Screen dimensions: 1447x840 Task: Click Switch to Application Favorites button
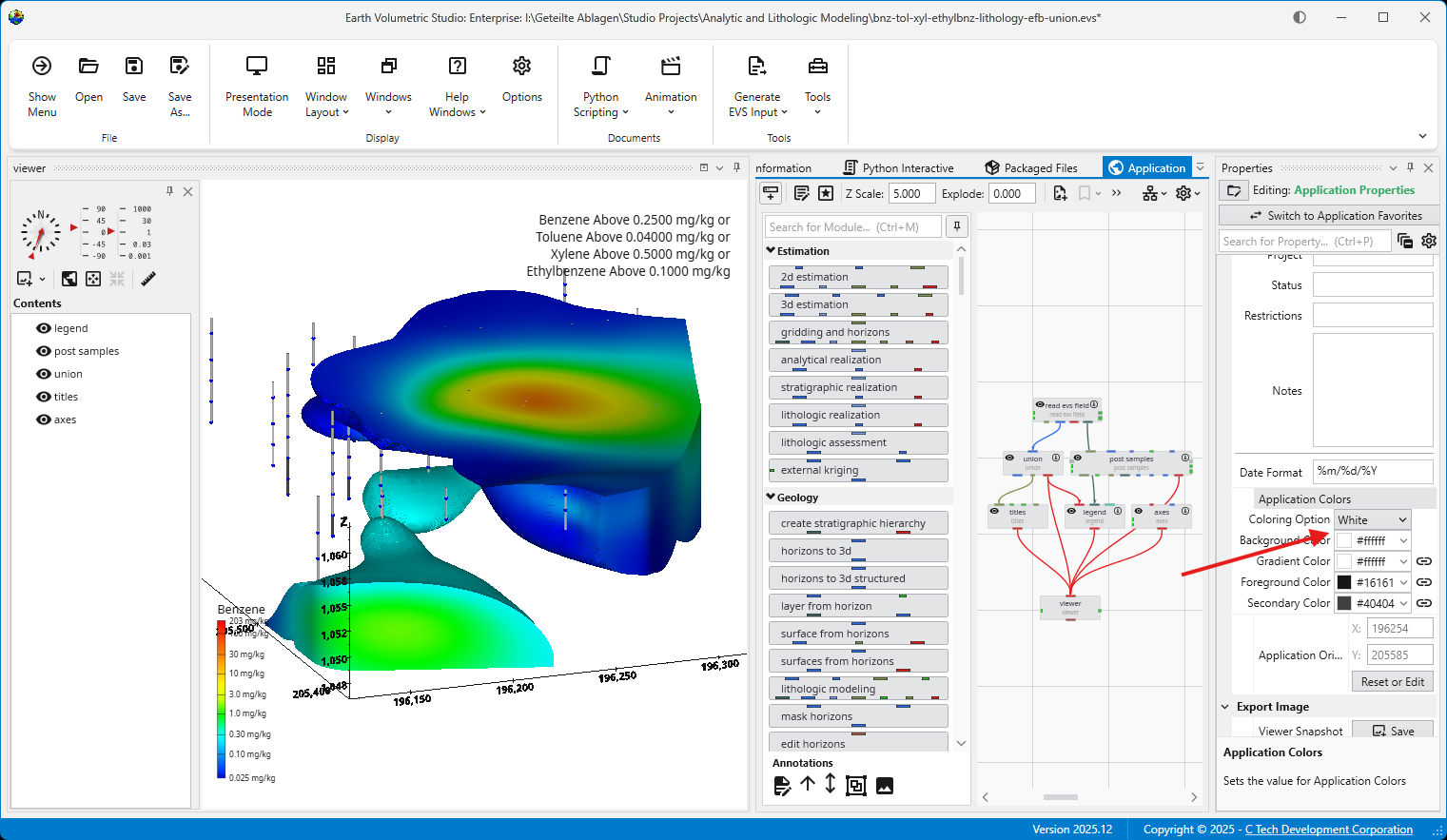[1327, 216]
